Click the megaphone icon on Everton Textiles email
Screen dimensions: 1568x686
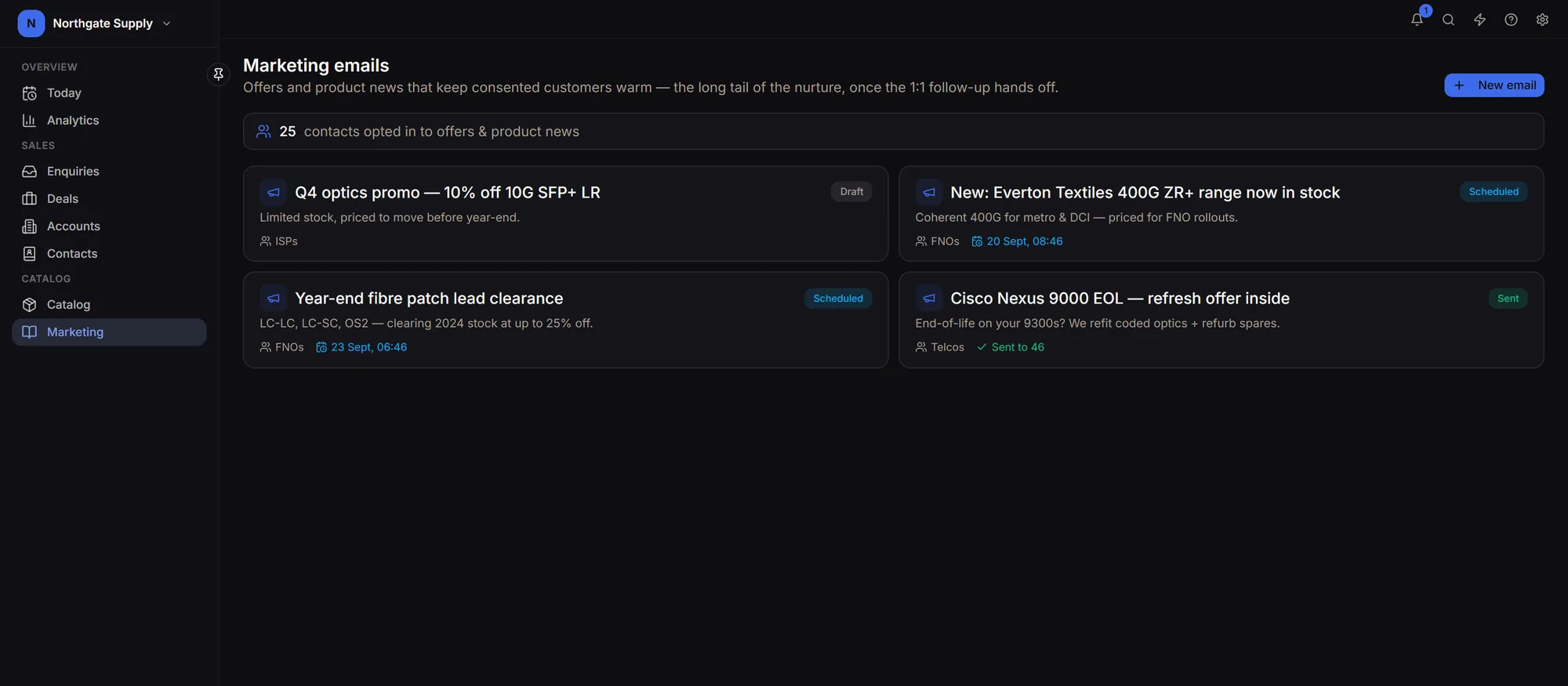click(x=928, y=192)
